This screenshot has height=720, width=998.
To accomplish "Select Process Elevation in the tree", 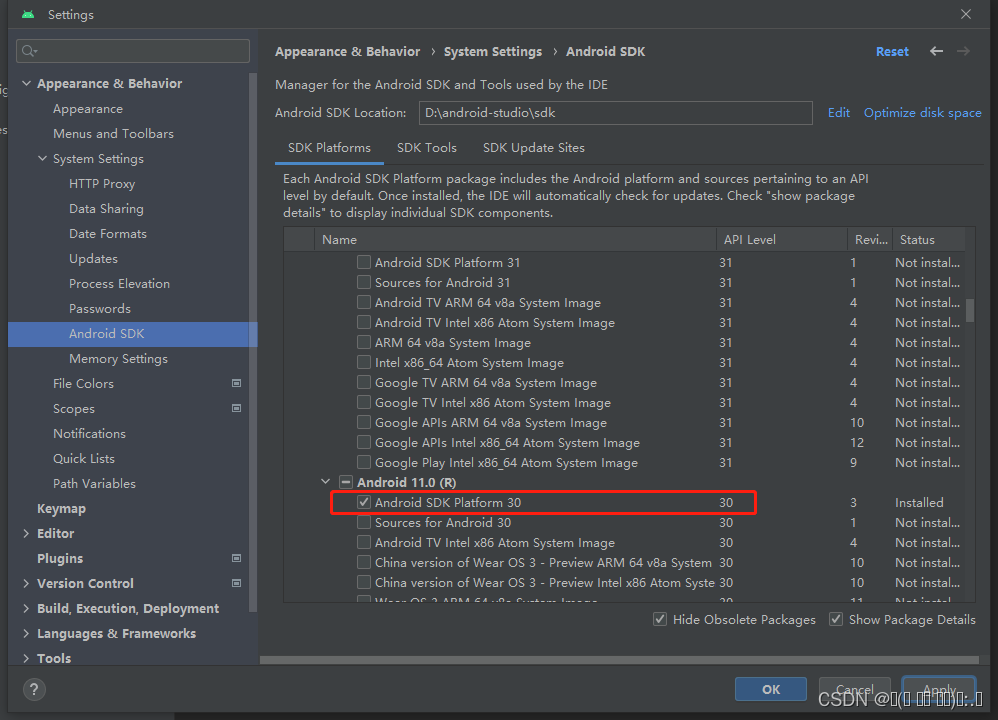I will tap(119, 283).
